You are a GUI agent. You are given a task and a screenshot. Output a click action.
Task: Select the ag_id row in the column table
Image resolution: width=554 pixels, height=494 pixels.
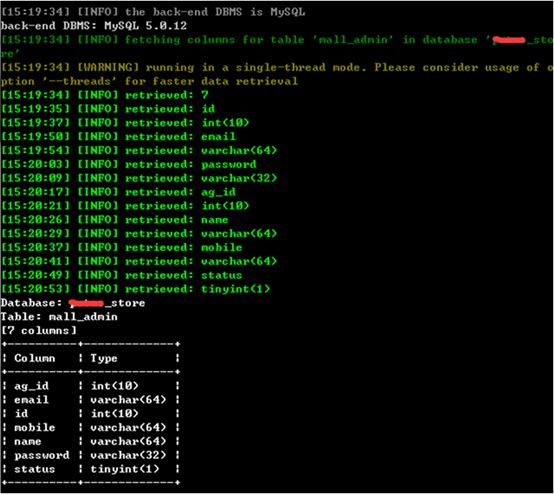[x=91, y=386]
